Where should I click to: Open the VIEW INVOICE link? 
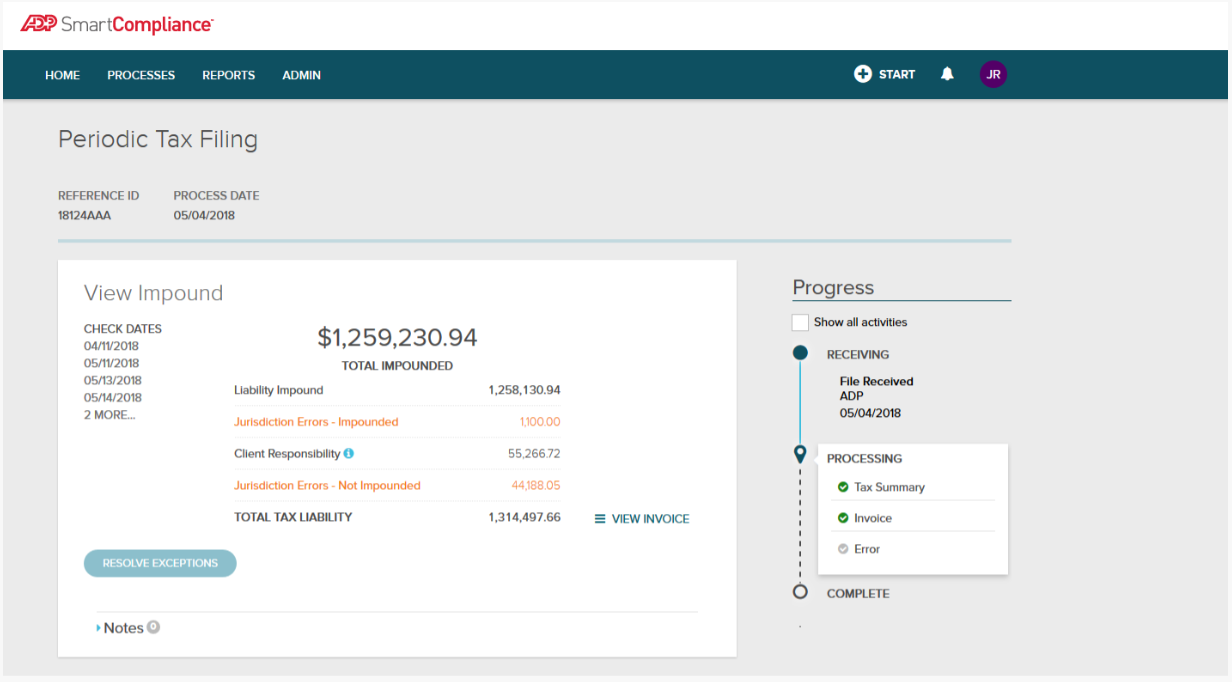point(642,519)
